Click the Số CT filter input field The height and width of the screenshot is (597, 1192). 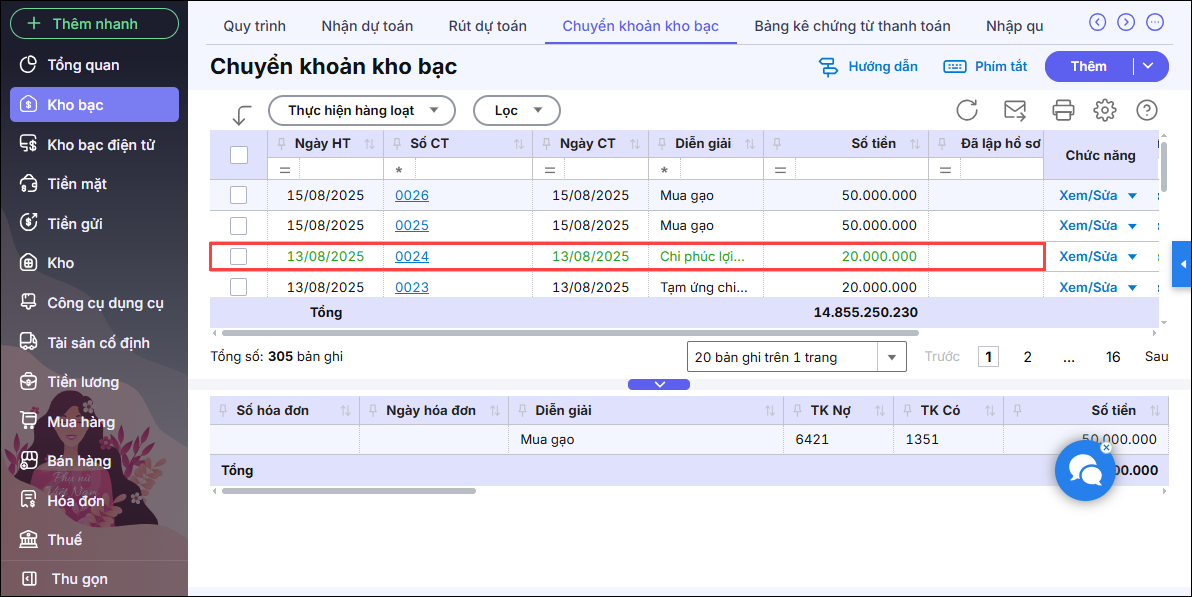470,170
